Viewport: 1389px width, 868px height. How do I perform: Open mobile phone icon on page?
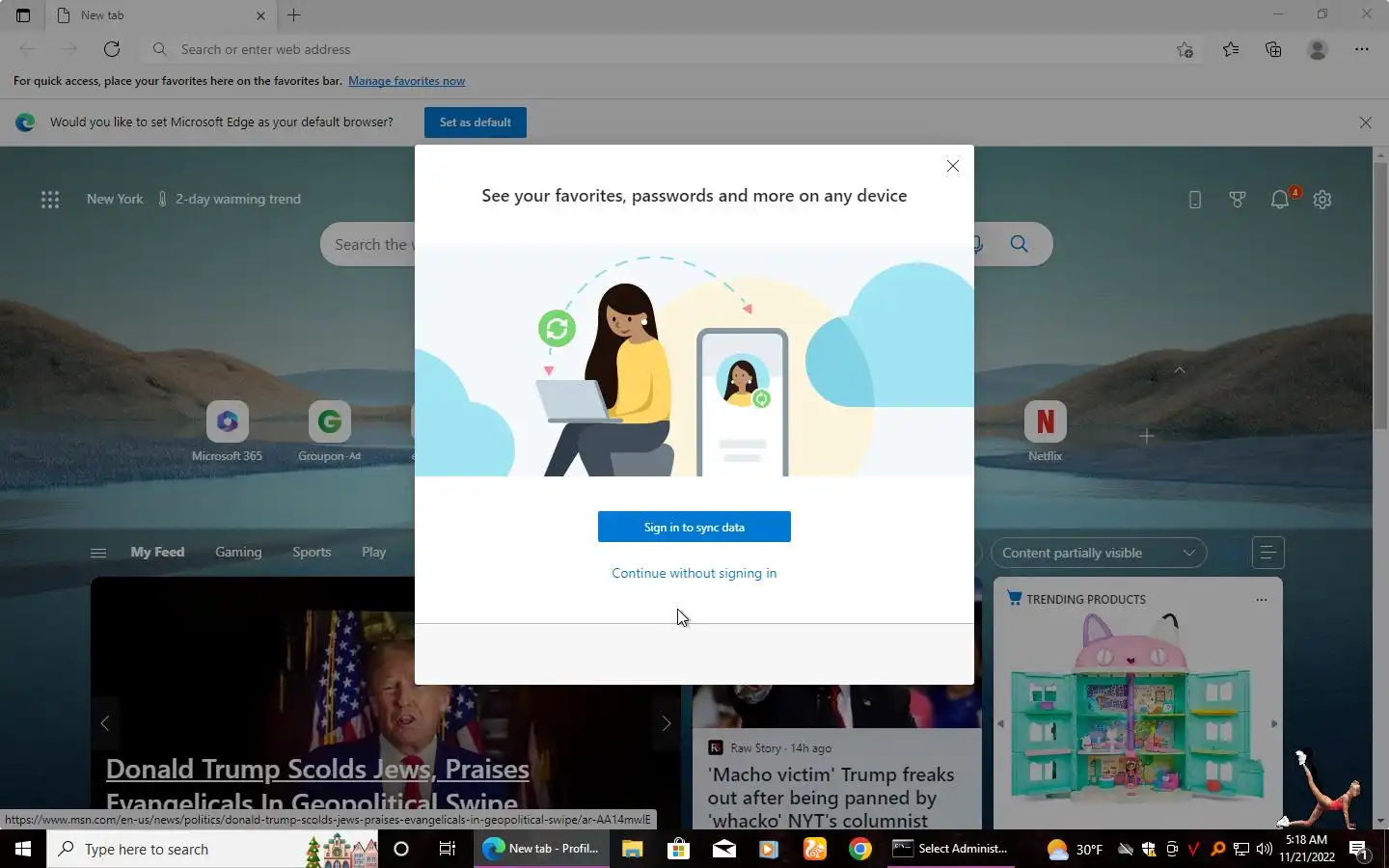click(1194, 200)
